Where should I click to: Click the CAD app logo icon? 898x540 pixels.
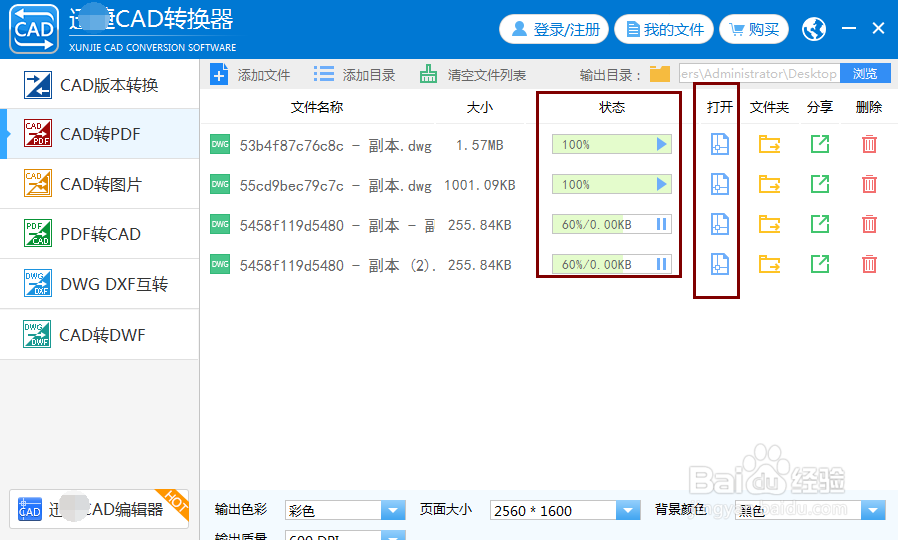(x=34, y=29)
